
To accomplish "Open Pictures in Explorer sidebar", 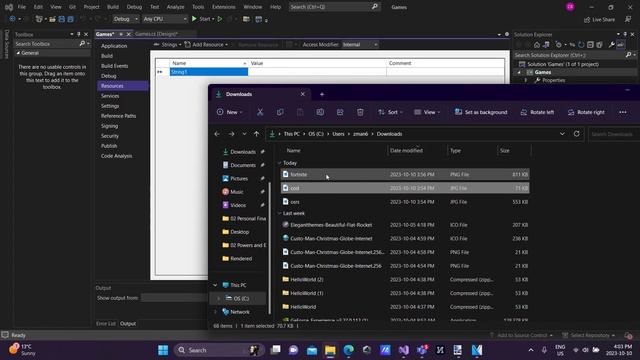I will click(x=239, y=178).
